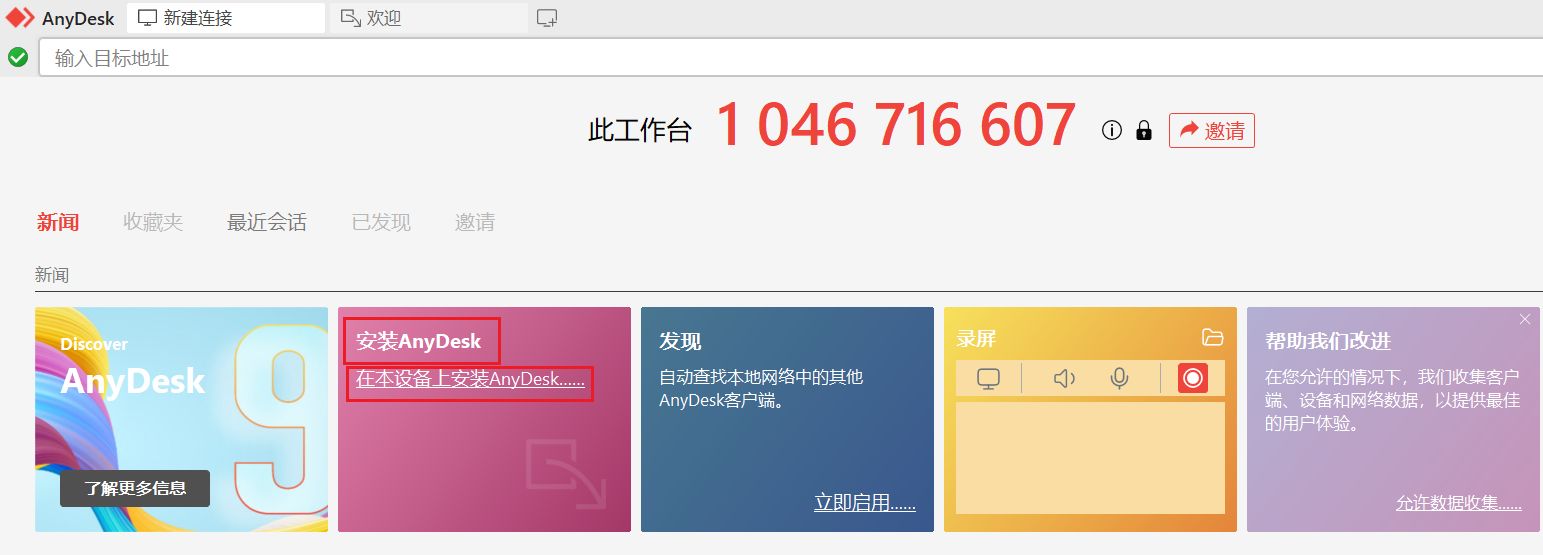The width and height of the screenshot is (1543, 555).
Task: Start recording with the red record button
Action: click(x=1193, y=378)
